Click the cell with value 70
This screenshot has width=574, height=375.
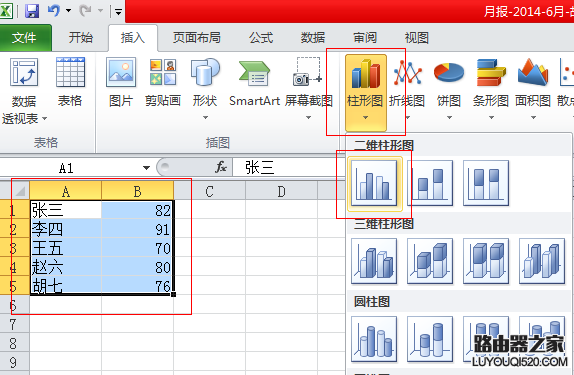click(137, 248)
